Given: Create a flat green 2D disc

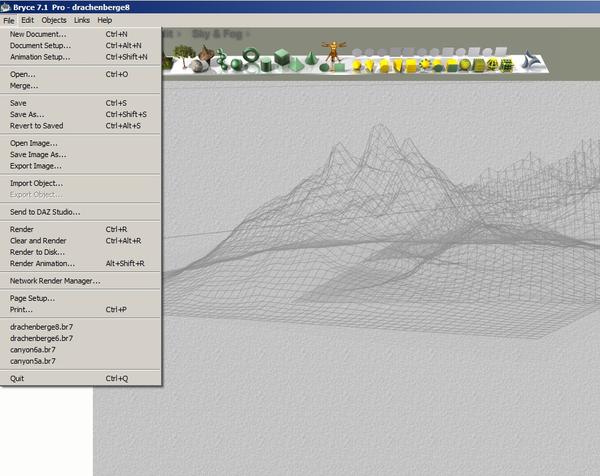Looking at the screenshot, I should click(x=324, y=68).
